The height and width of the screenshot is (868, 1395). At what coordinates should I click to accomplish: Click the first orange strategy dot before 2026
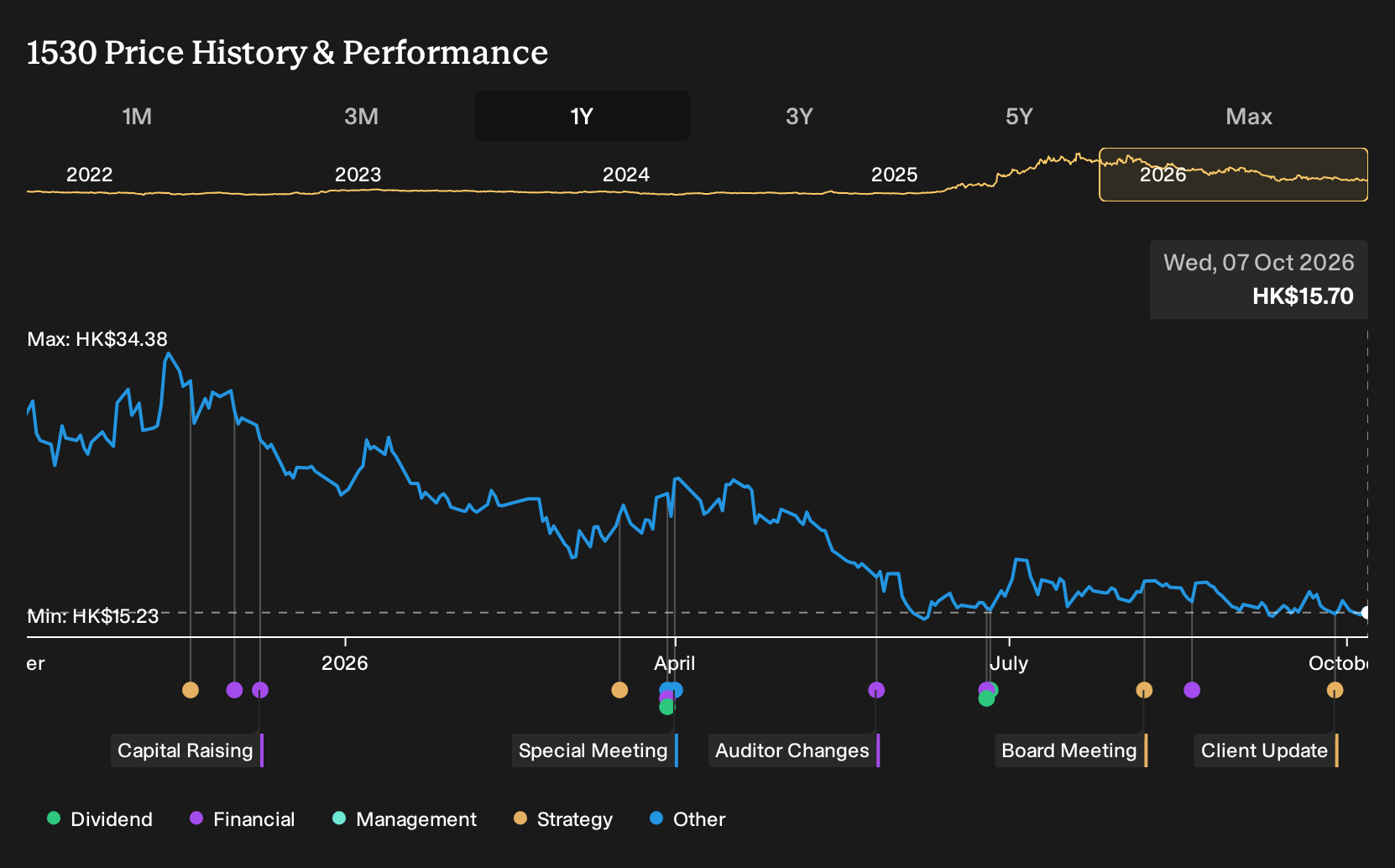coord(191,690)
